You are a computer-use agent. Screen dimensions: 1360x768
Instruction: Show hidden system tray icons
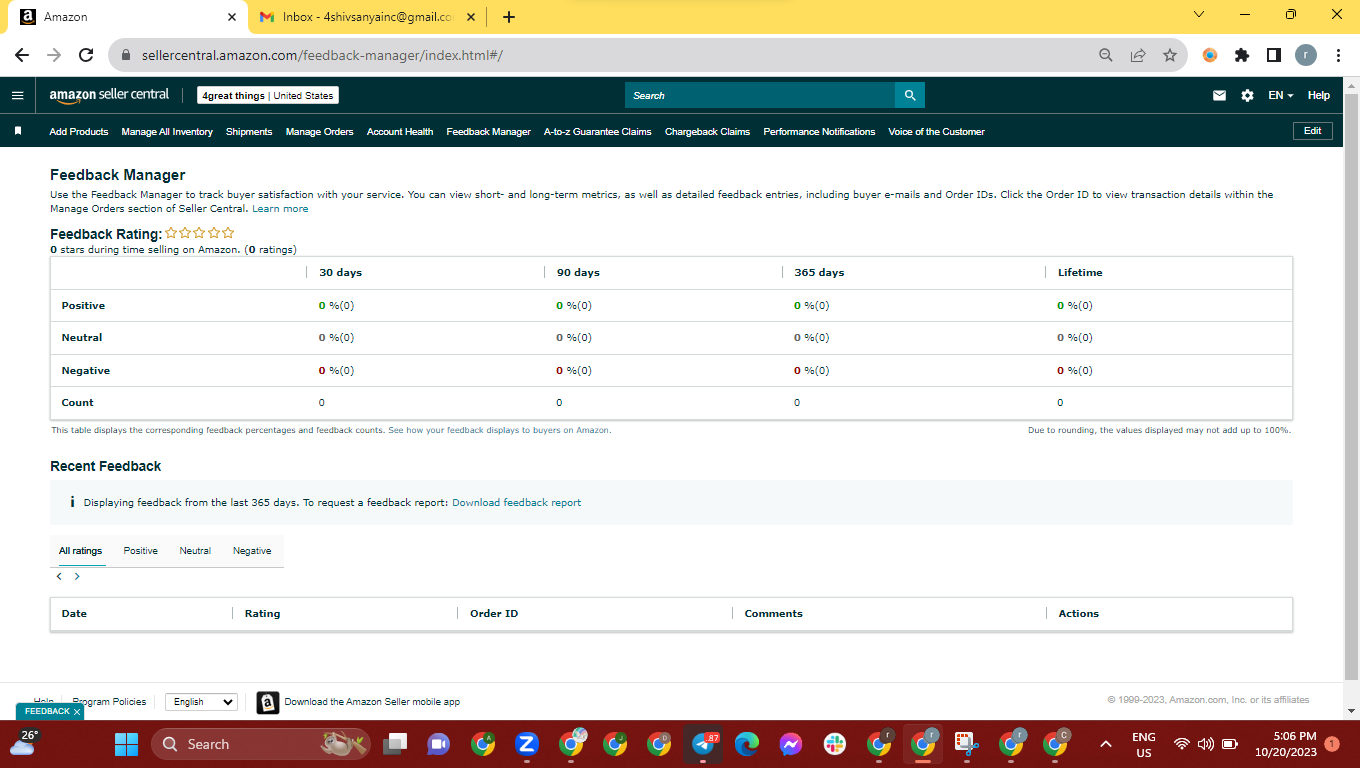tap(1106, 744)
